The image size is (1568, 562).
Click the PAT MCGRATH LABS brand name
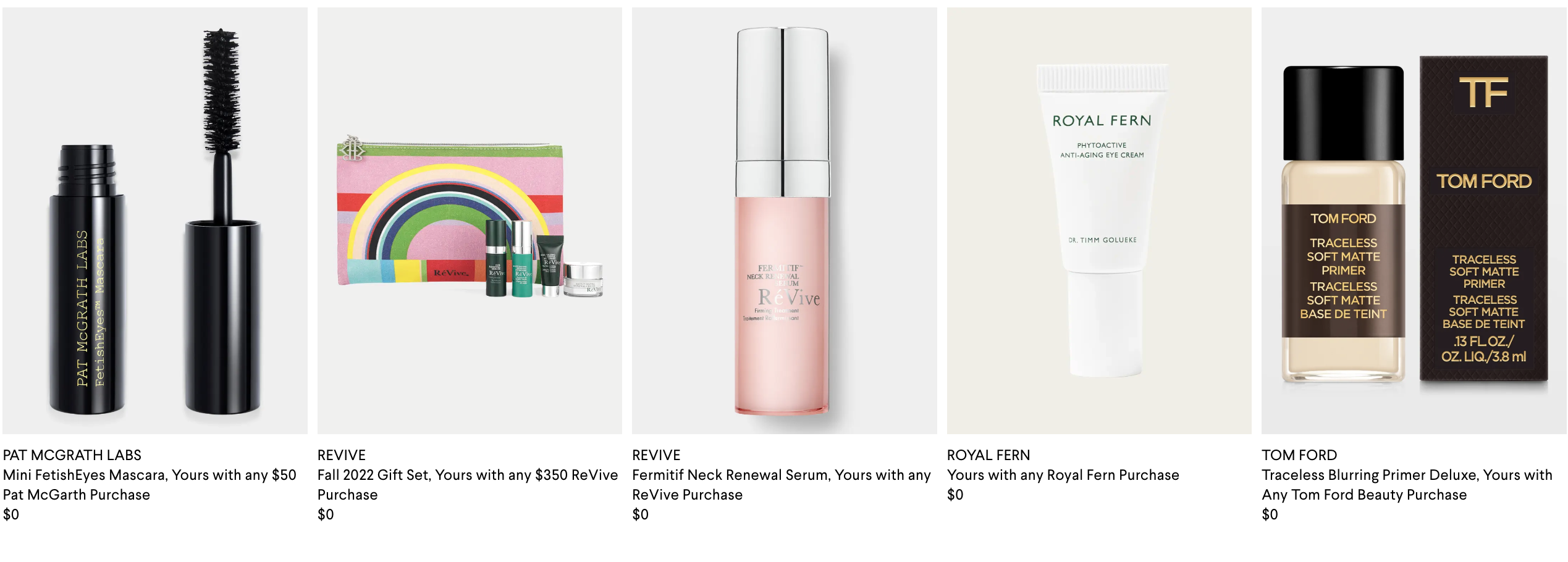click(72, 455)
